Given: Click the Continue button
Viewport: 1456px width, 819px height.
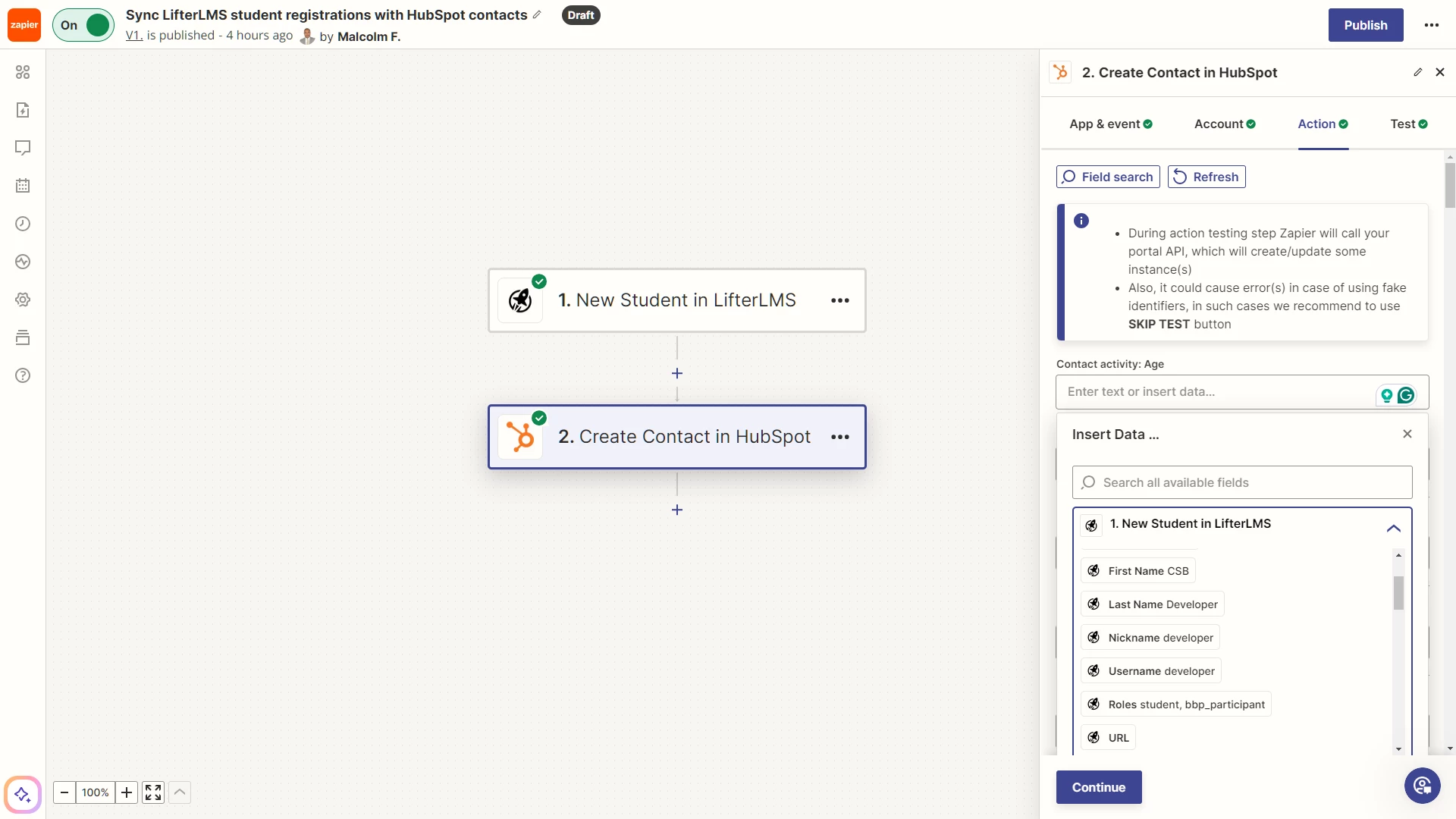Looking at the screenshot, I should pyautogui.click(x=1098, y=787).
